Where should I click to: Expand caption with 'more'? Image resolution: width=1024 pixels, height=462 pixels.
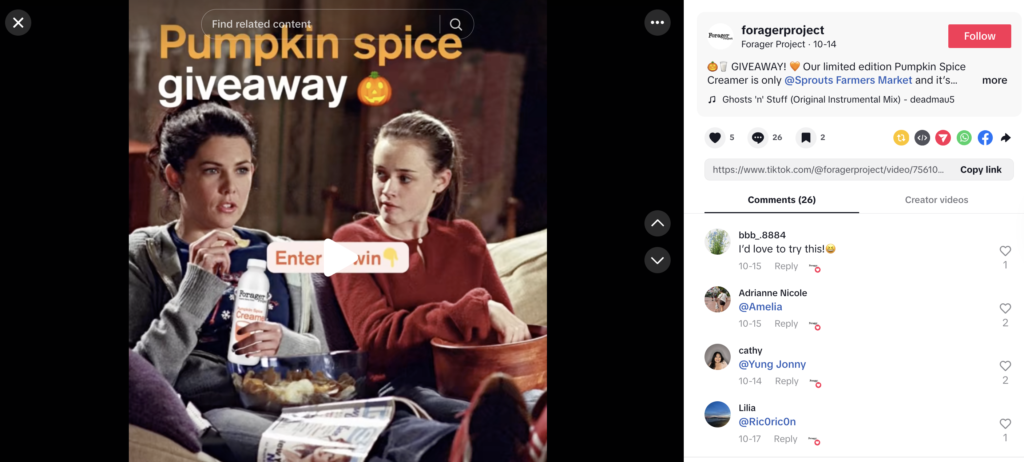(x=994, y=80)
